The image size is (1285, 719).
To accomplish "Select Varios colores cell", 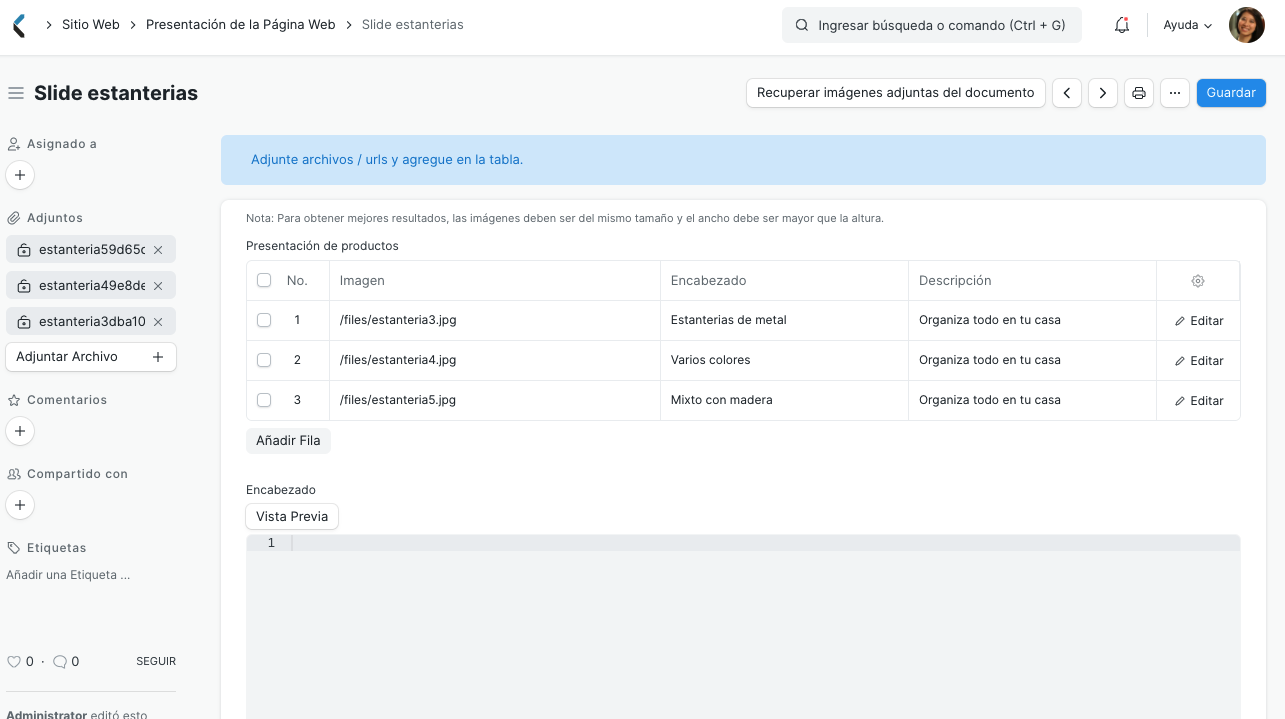I will click(784, 360).
